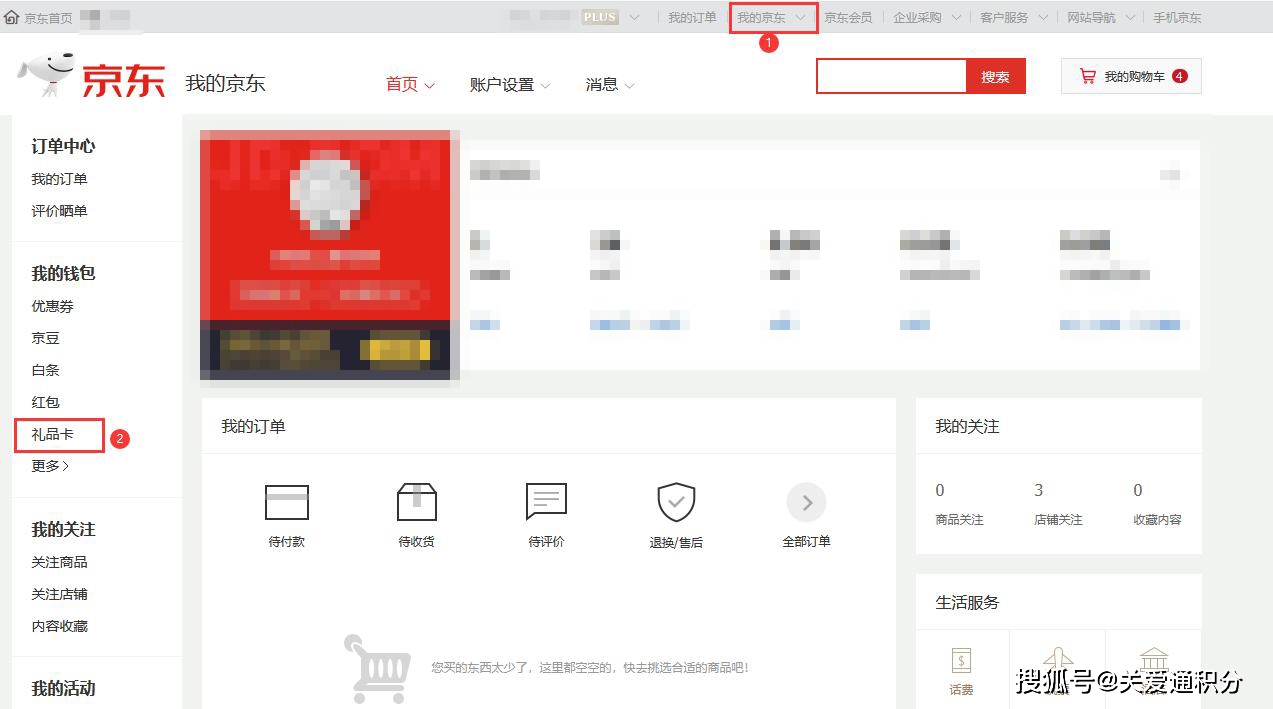The image size is (1273, 709).
Task: Open 我的订单 in the top bar
Action: coord(692,18)
